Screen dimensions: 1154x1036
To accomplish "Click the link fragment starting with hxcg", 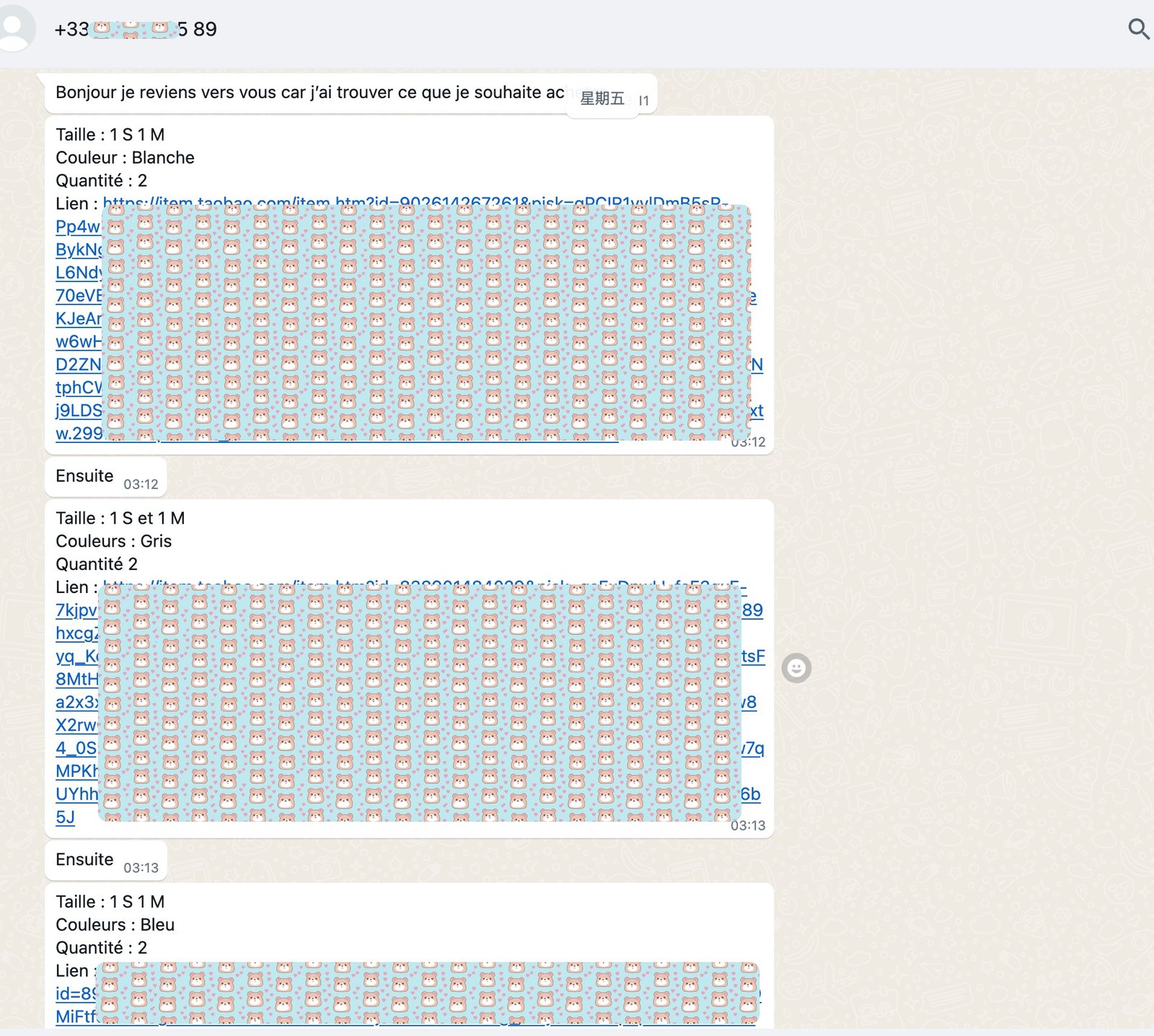I will 76,633.
